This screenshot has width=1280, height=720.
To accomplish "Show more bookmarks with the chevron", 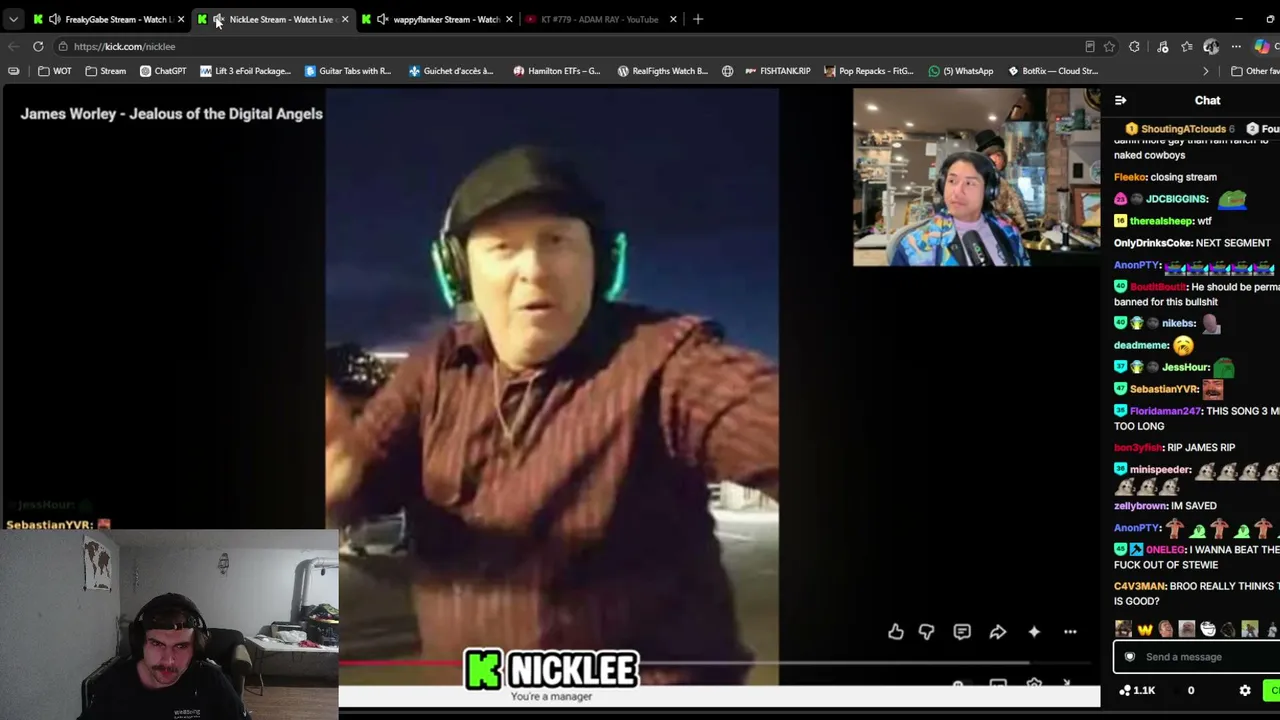I will point(1205,71).
